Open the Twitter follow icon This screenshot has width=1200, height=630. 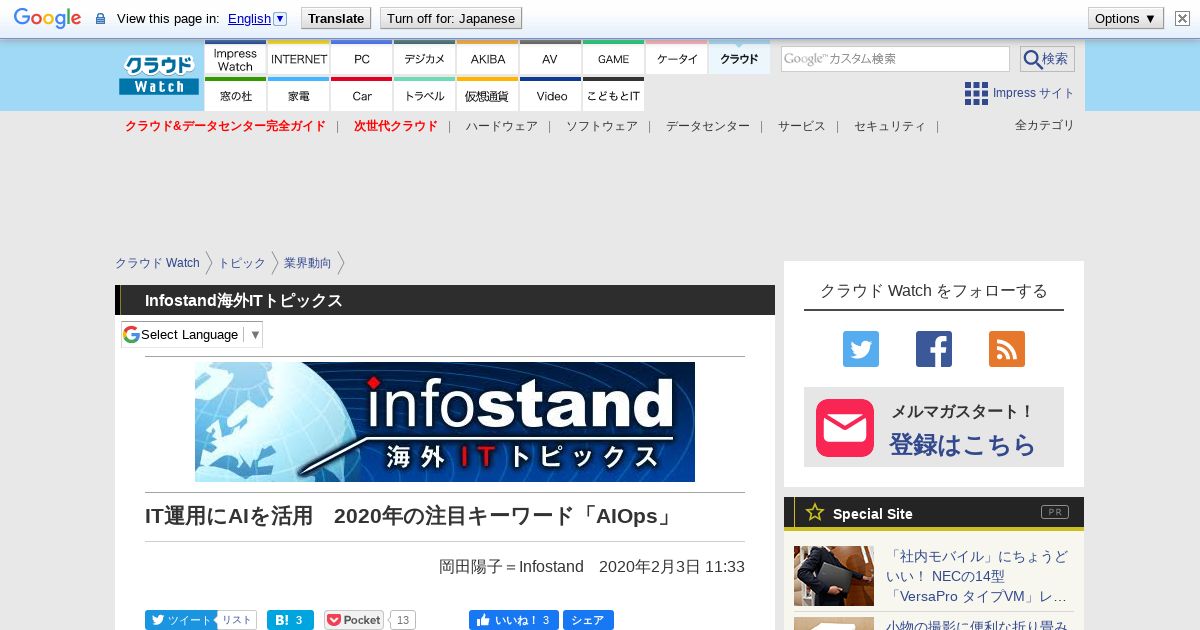point(861,349)
